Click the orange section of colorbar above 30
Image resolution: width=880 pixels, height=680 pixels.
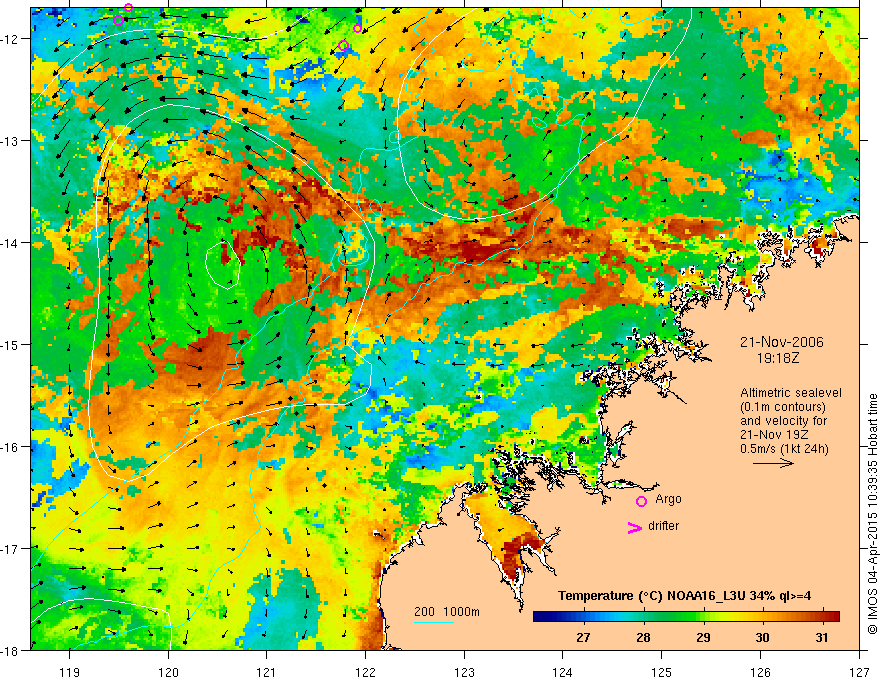pyautogui.click(x=762, y=616)
